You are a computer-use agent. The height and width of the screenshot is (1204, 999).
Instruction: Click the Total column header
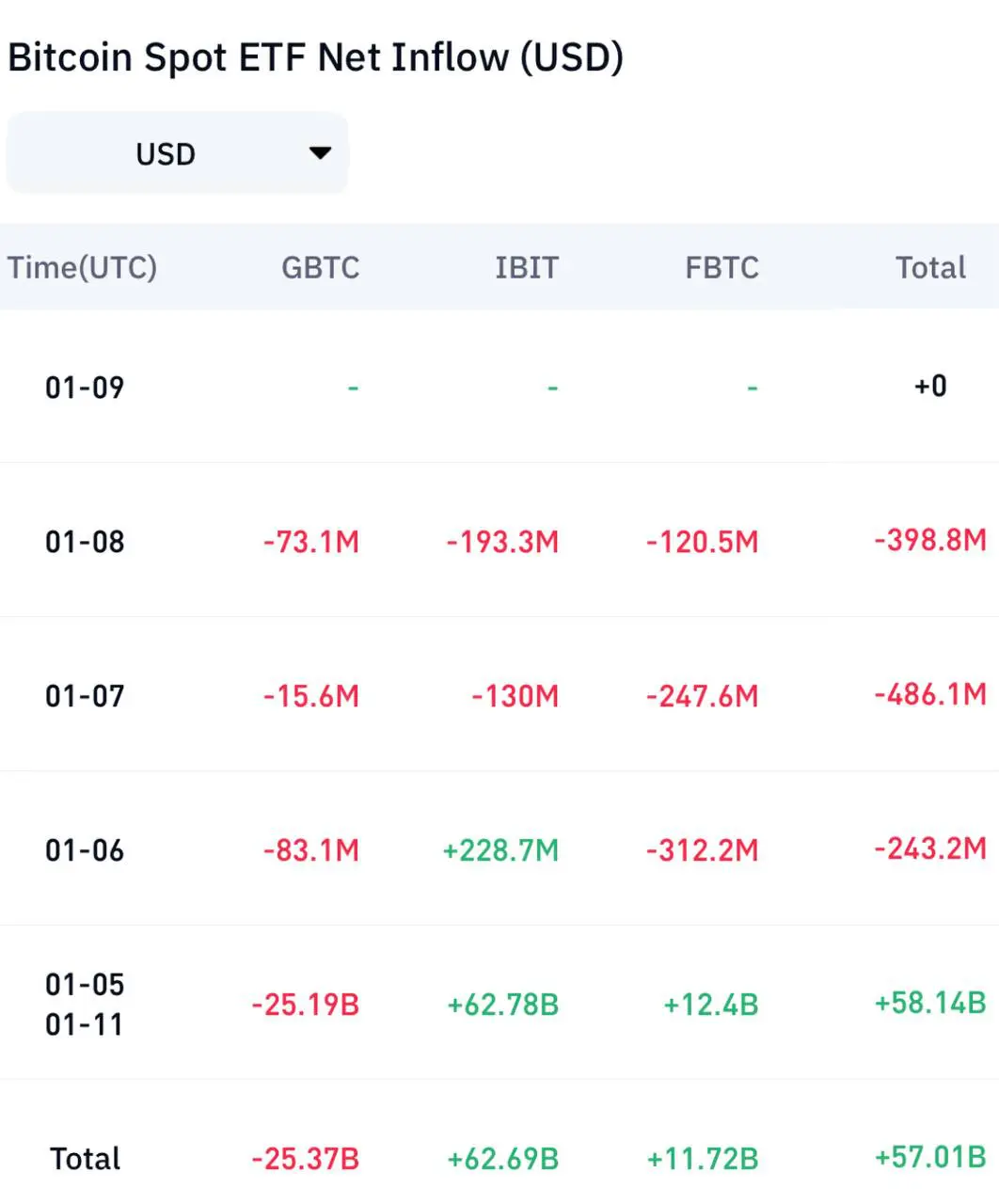[930, 268]
